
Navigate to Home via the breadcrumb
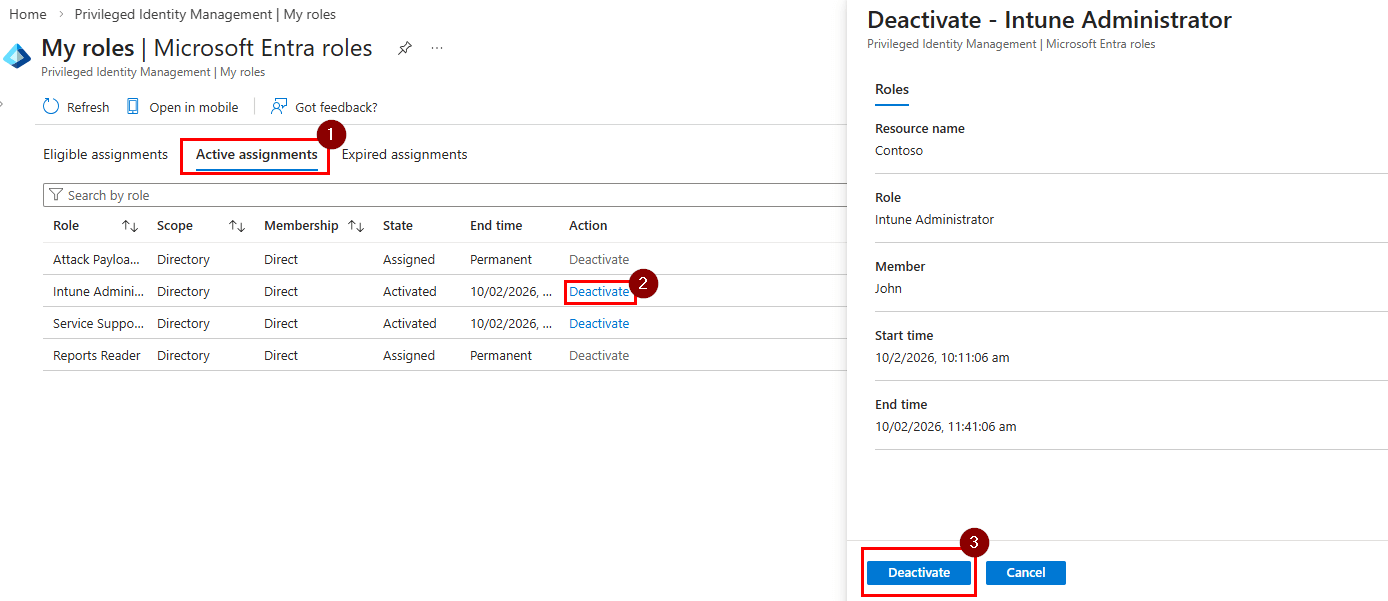click(27, 13)
